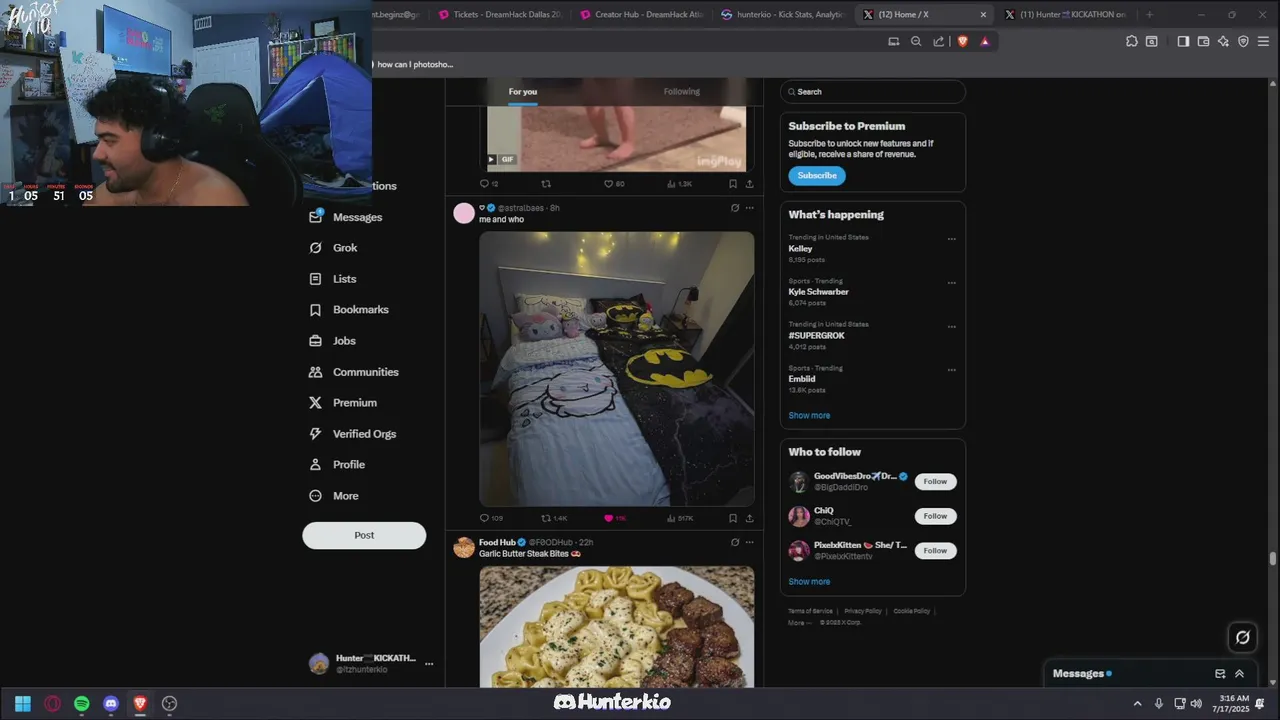Switch to hunterkio - Kick Stats tab
The width and height of the screenshot is (1280, 720).
[x=784, y=14]
